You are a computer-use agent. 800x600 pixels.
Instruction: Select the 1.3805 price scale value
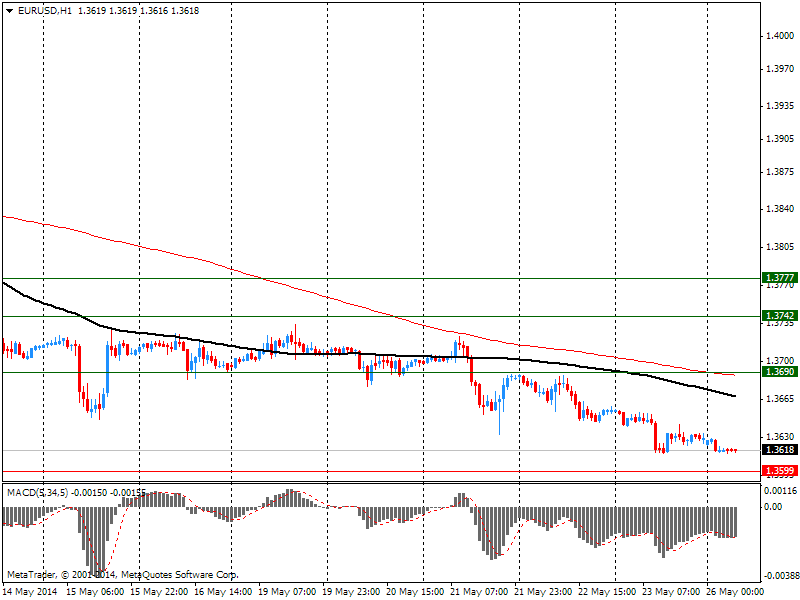pyautogui.click(x=780, y=247)
